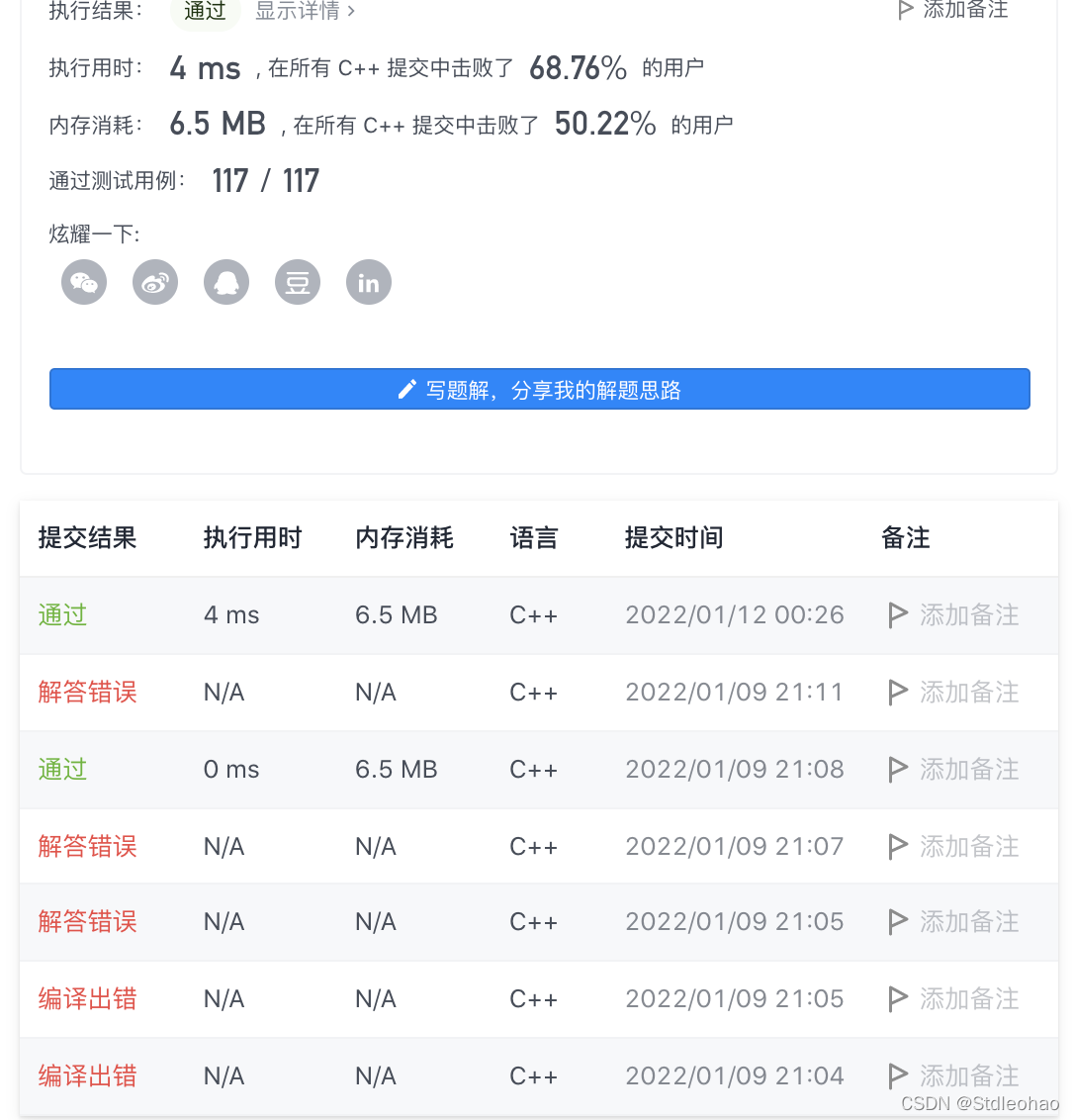Click the 50.22% memory percentile value

pos(605,124)
